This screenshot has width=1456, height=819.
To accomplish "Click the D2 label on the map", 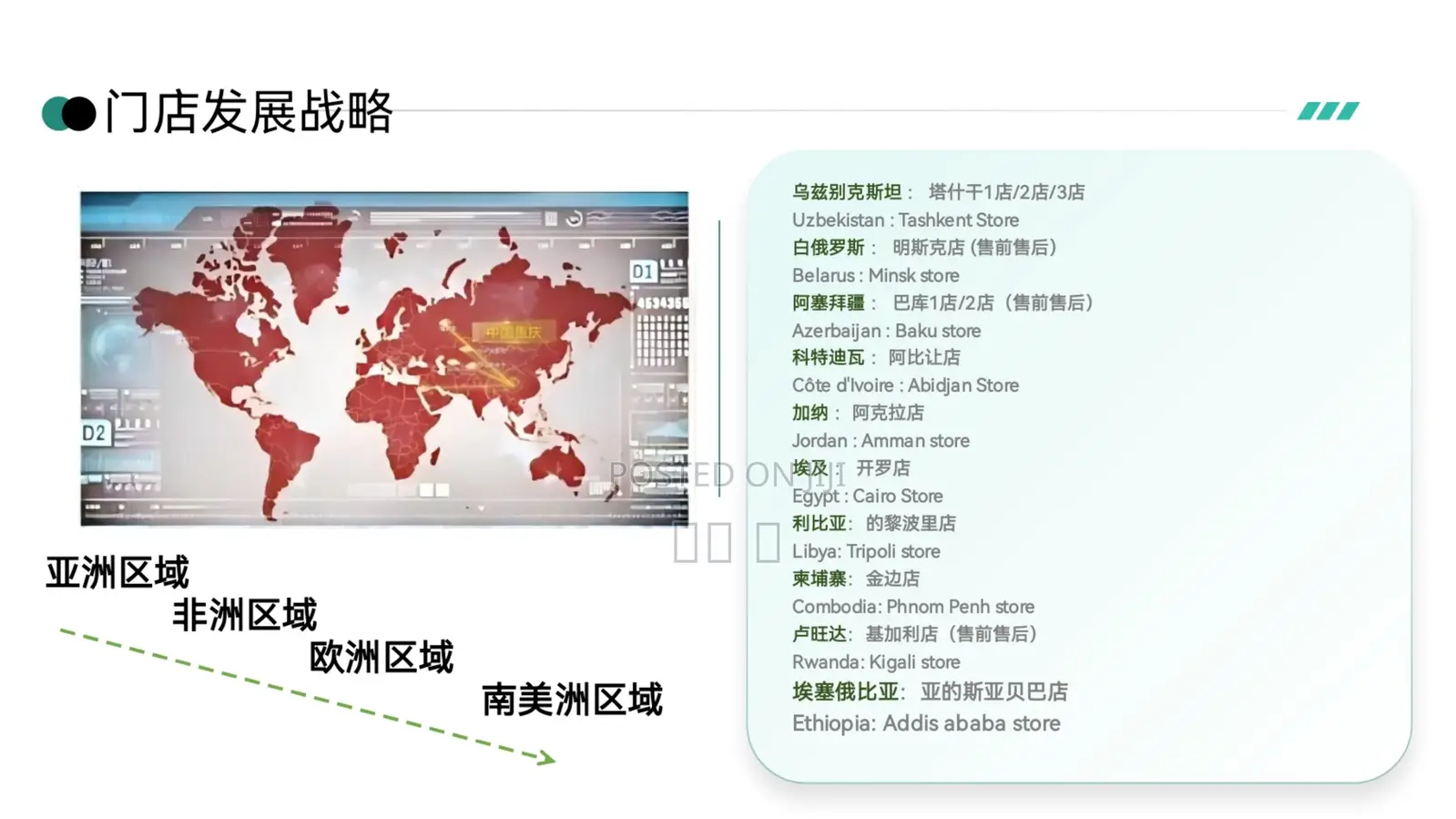I will pos(95,433).
